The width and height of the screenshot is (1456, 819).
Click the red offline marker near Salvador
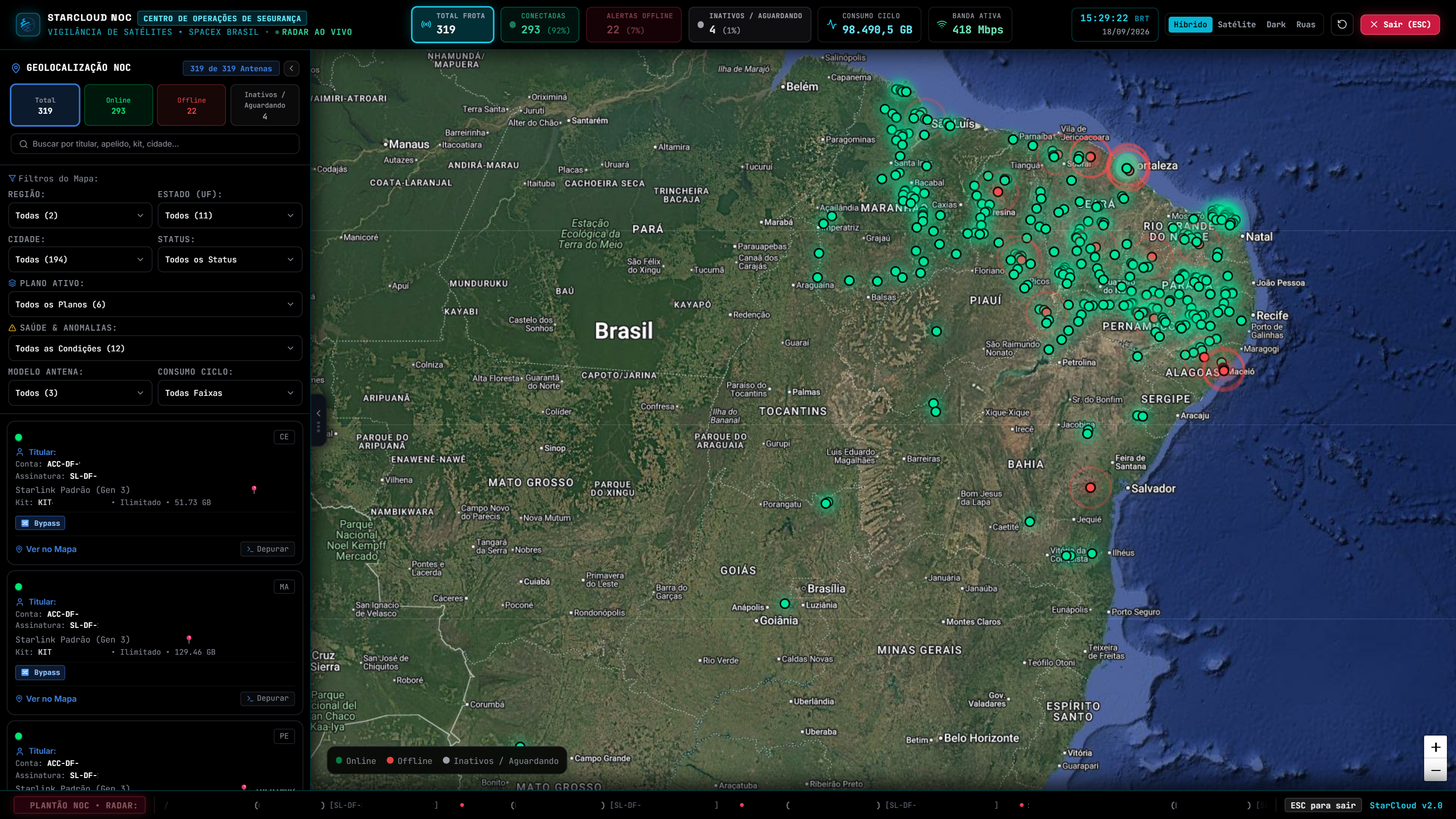pos(1090,488)
